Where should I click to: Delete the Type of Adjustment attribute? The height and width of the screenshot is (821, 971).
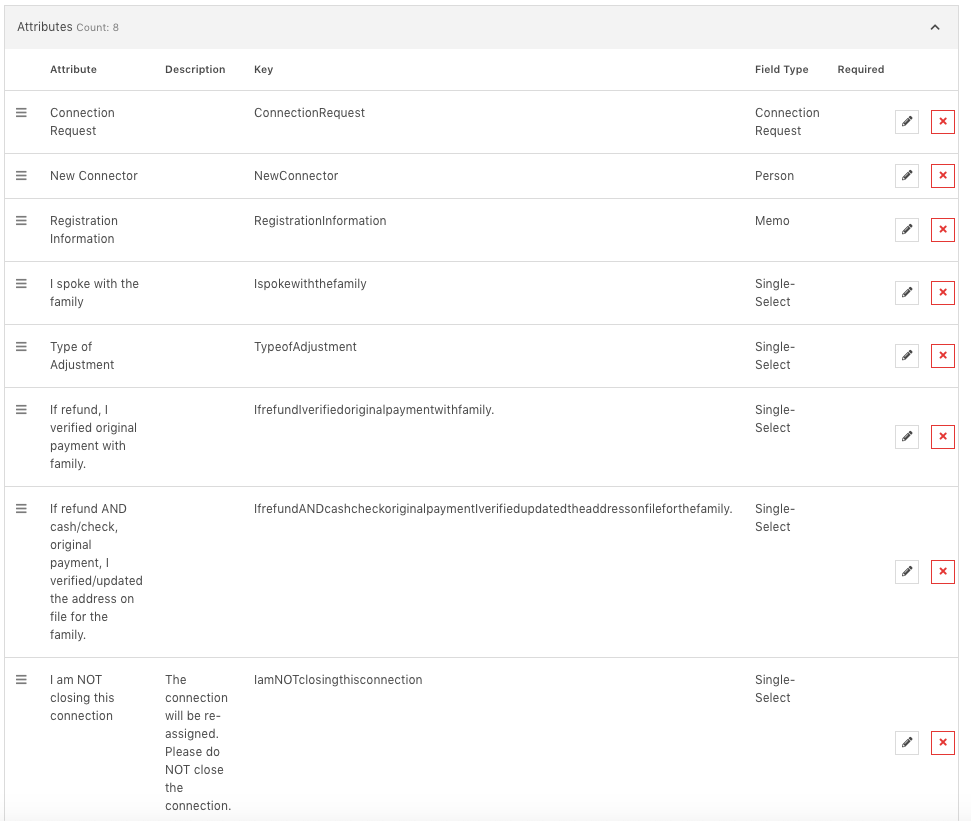pyautogui.click(x=943, y=356)
